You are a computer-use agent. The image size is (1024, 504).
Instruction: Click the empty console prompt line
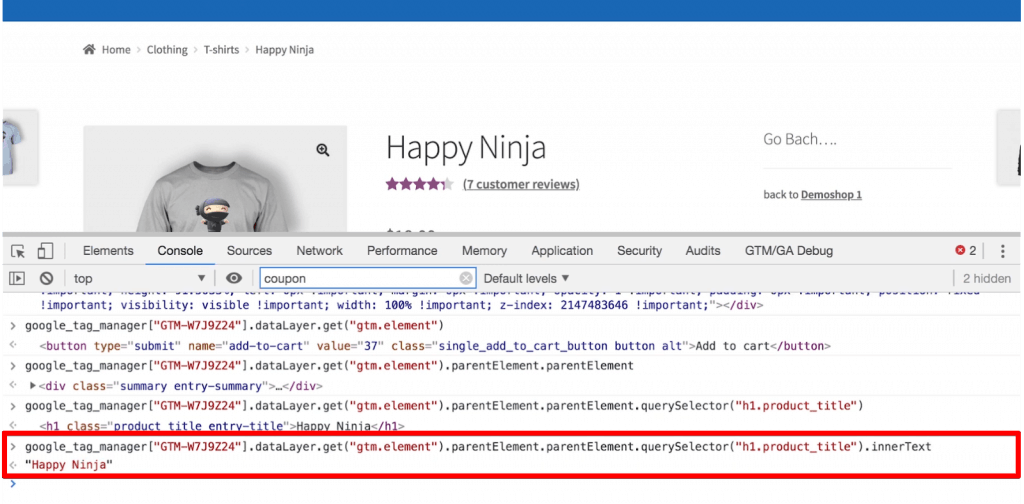pos(512,485)
